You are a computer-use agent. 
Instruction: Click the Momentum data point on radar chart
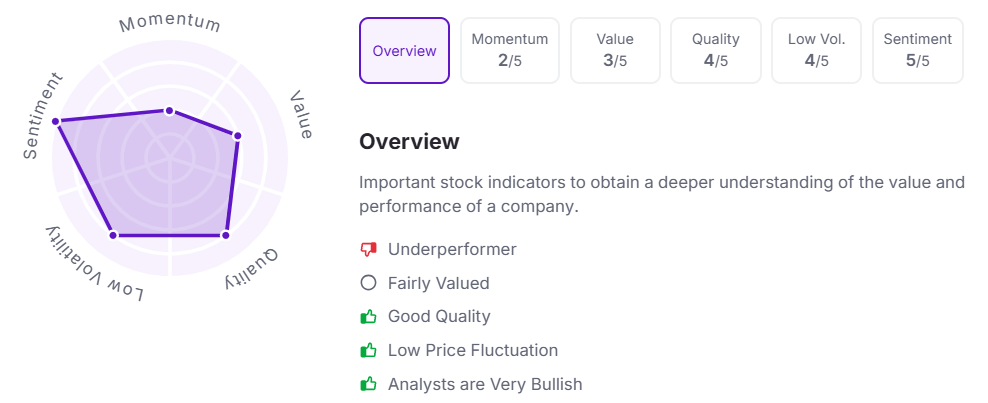click(169, 110)
